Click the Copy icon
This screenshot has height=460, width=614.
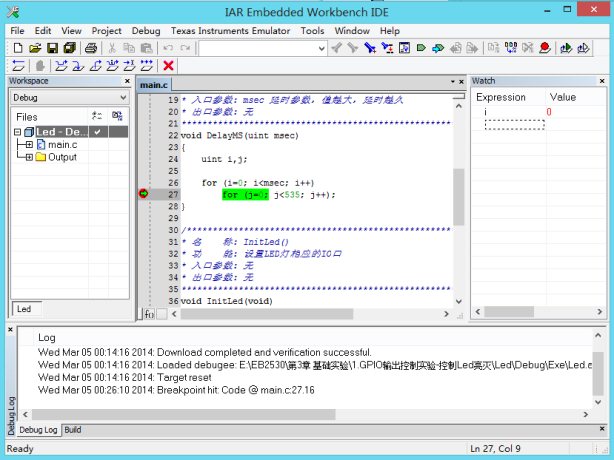(x=129, y=48)
